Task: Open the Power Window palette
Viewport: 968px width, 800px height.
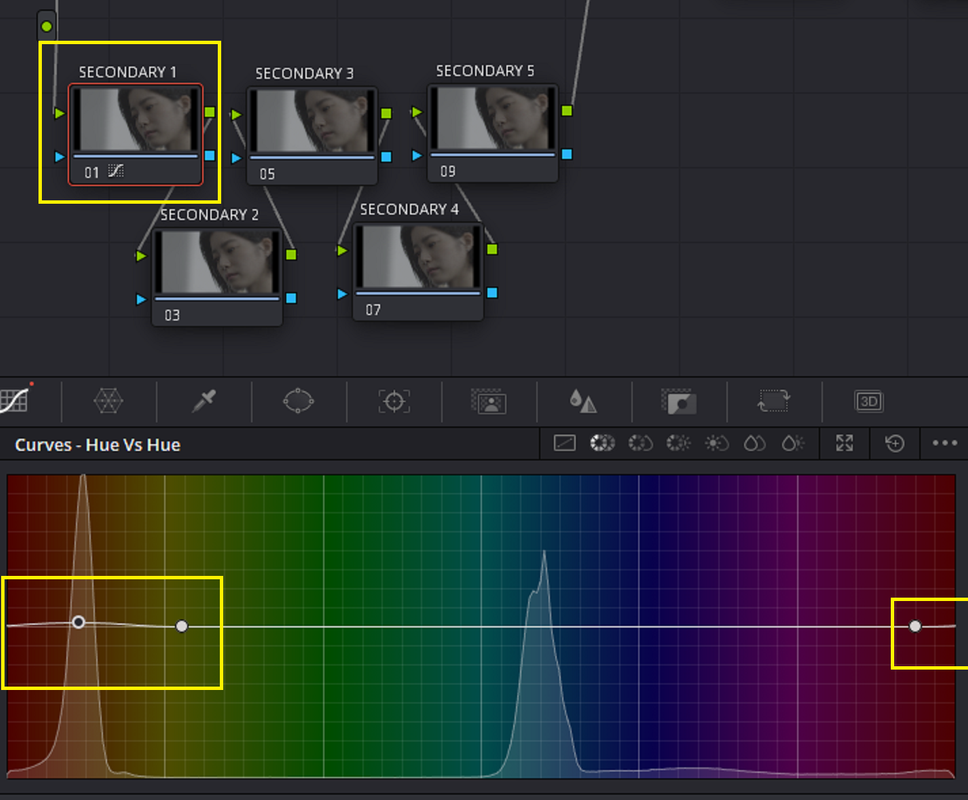Action: [x=298, y=401]
